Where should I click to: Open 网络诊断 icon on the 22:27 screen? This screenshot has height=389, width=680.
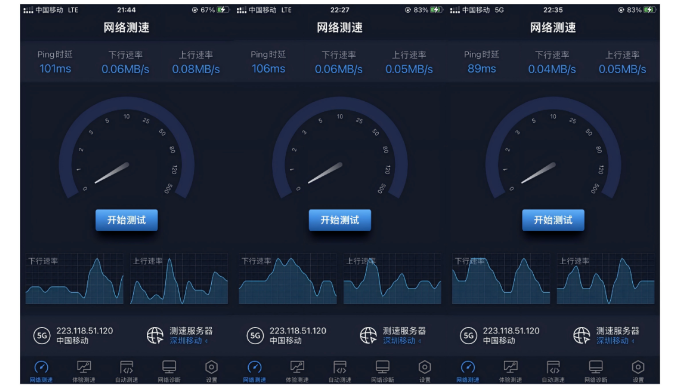point(382,367)
